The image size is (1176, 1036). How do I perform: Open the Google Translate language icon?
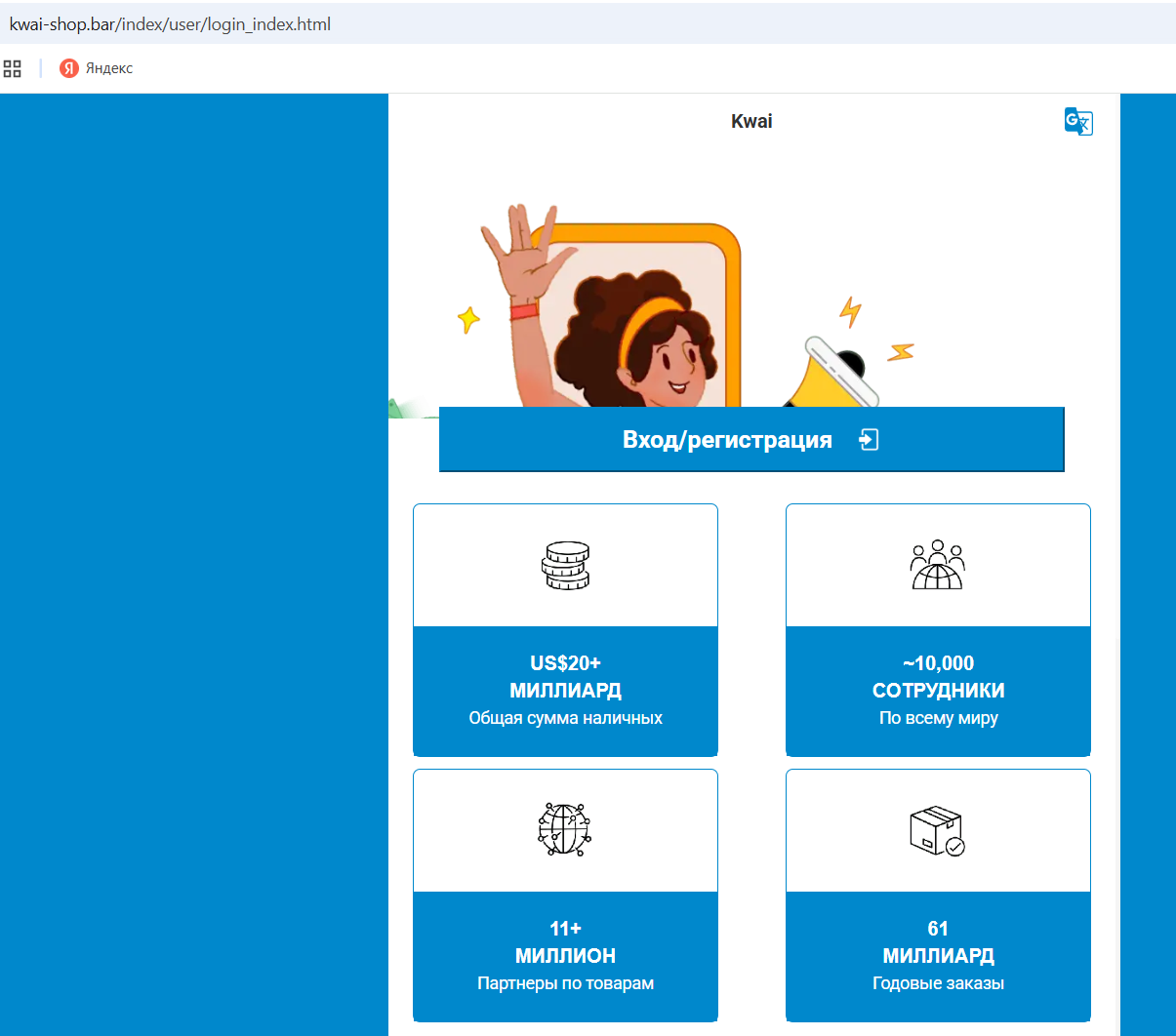point(1078,121)
